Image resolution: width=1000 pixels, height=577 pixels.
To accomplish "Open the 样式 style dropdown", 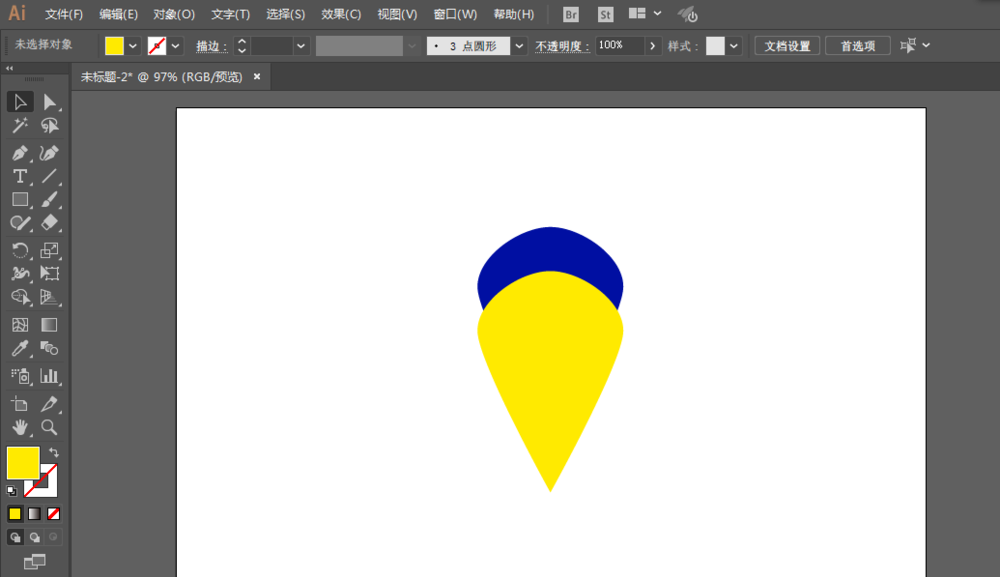I will point(735,46).
